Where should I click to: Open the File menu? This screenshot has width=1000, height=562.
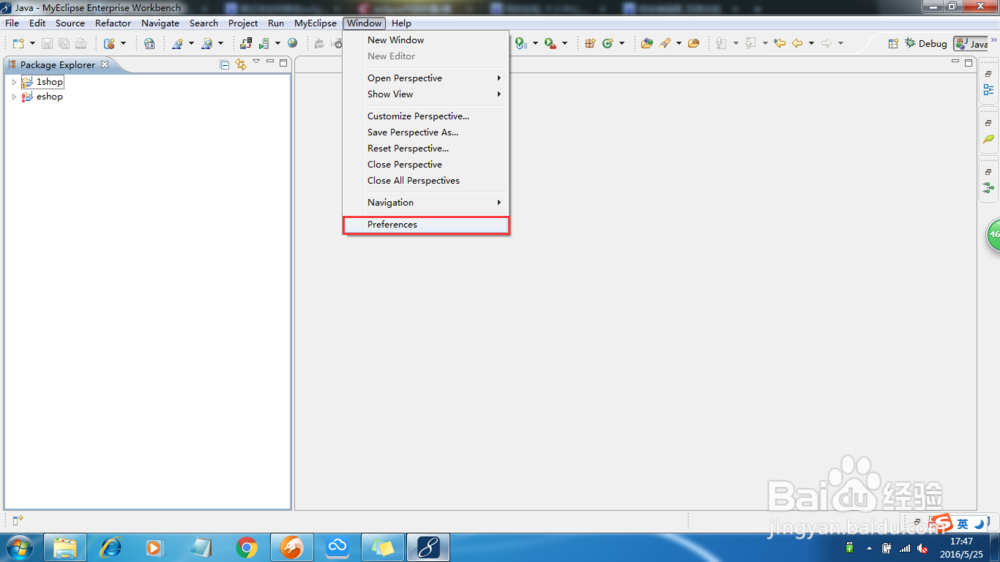click(x=12, y=23)
